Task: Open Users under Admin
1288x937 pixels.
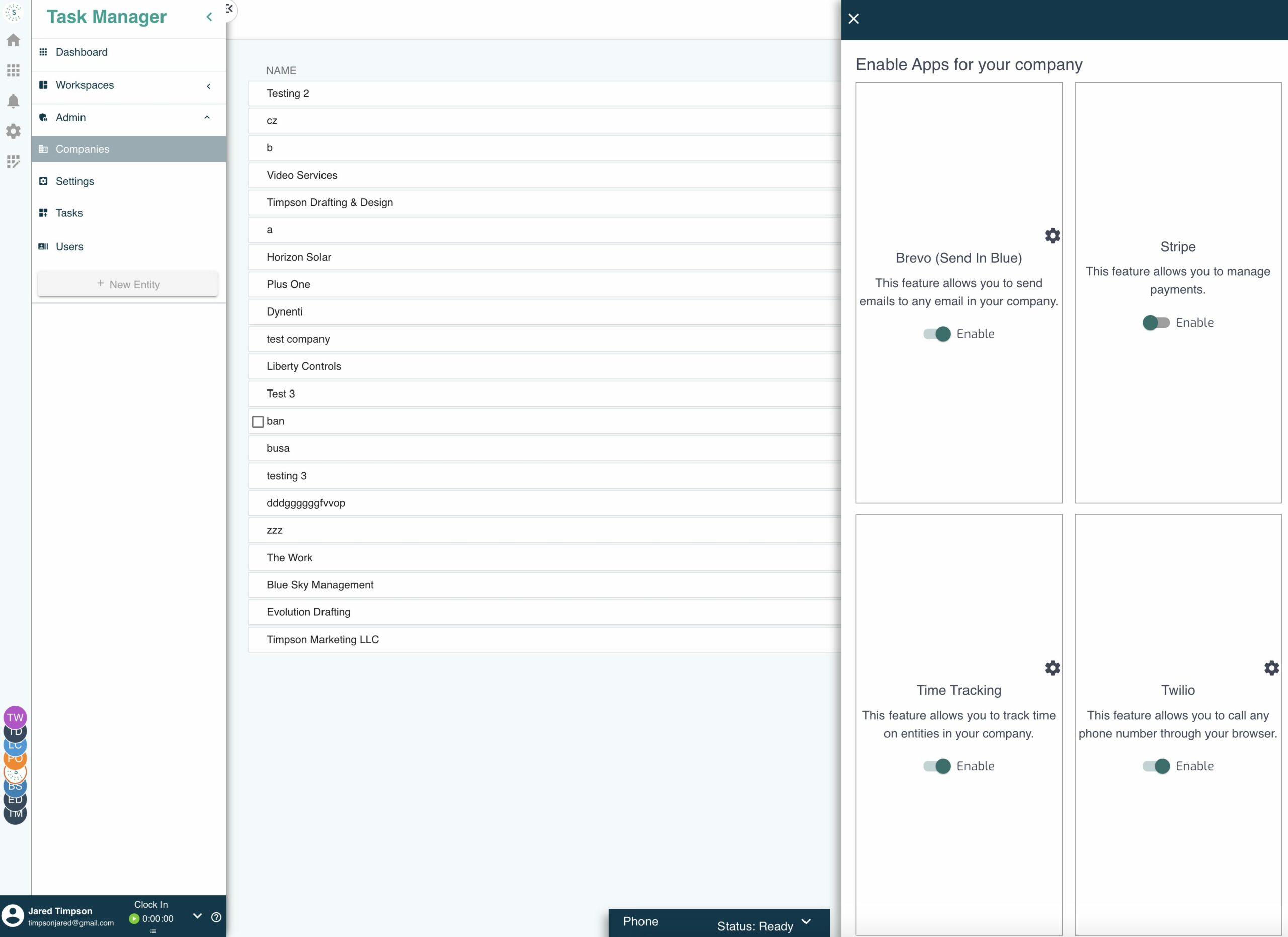Action: pyautogui.click(x=129, y=247)
